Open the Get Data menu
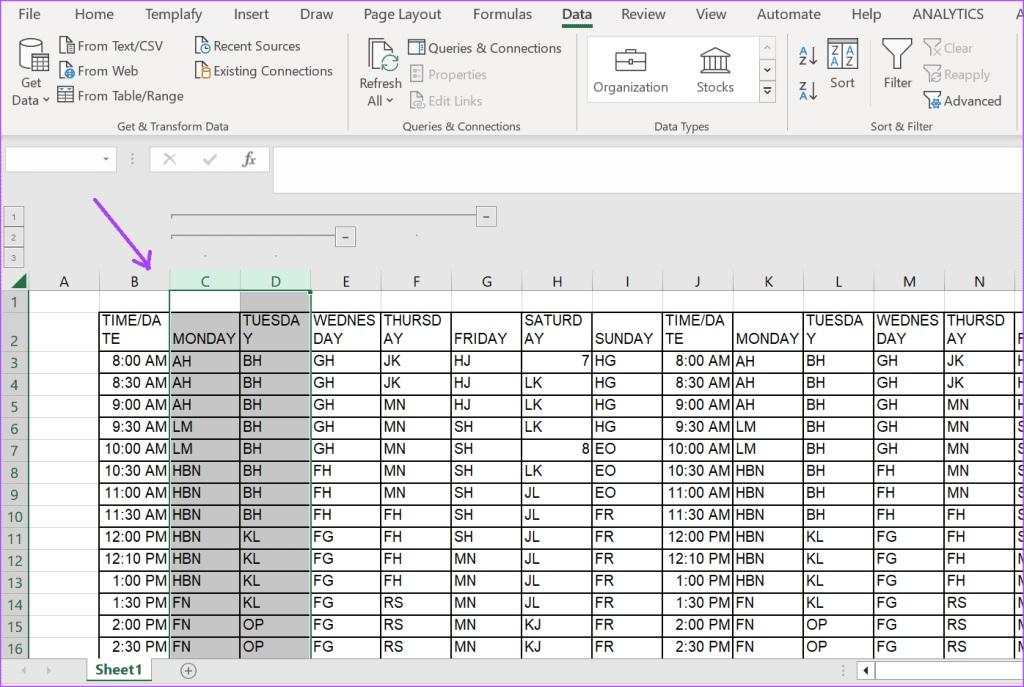The width and height of the screenshot is (1024, 687). [31, 72]
